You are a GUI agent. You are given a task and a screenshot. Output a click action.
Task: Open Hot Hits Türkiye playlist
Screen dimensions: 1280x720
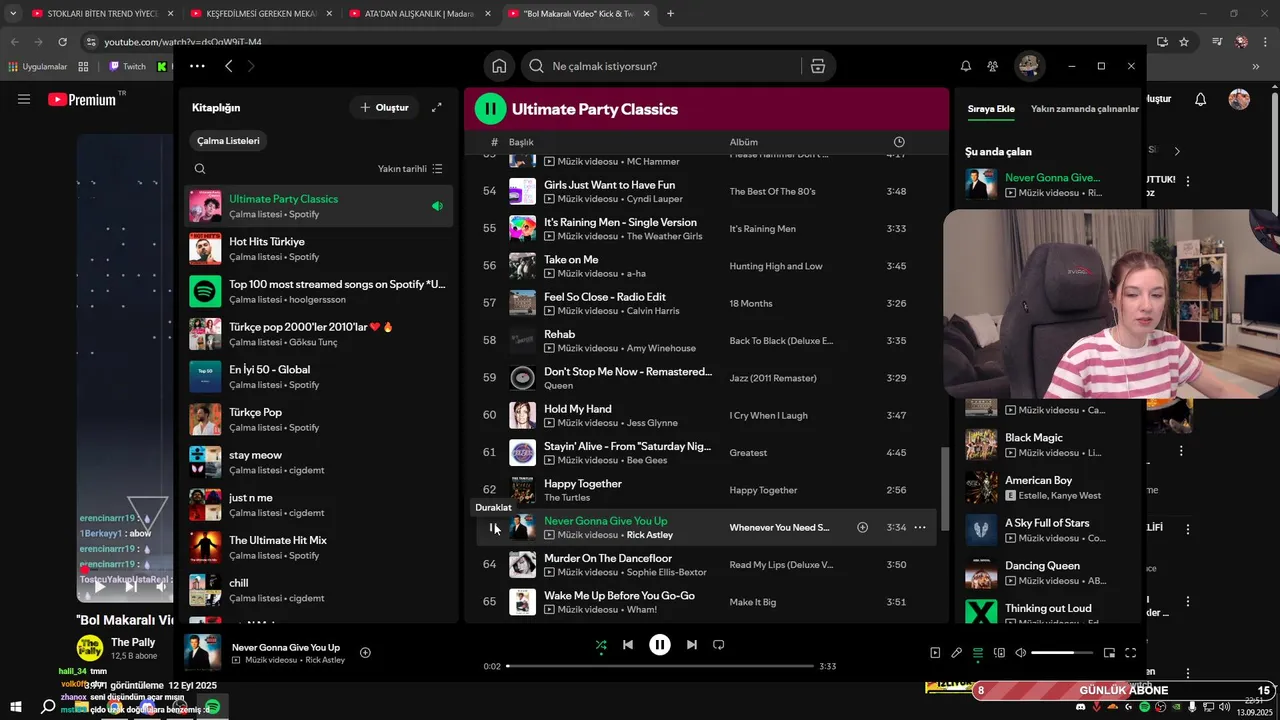318,249
